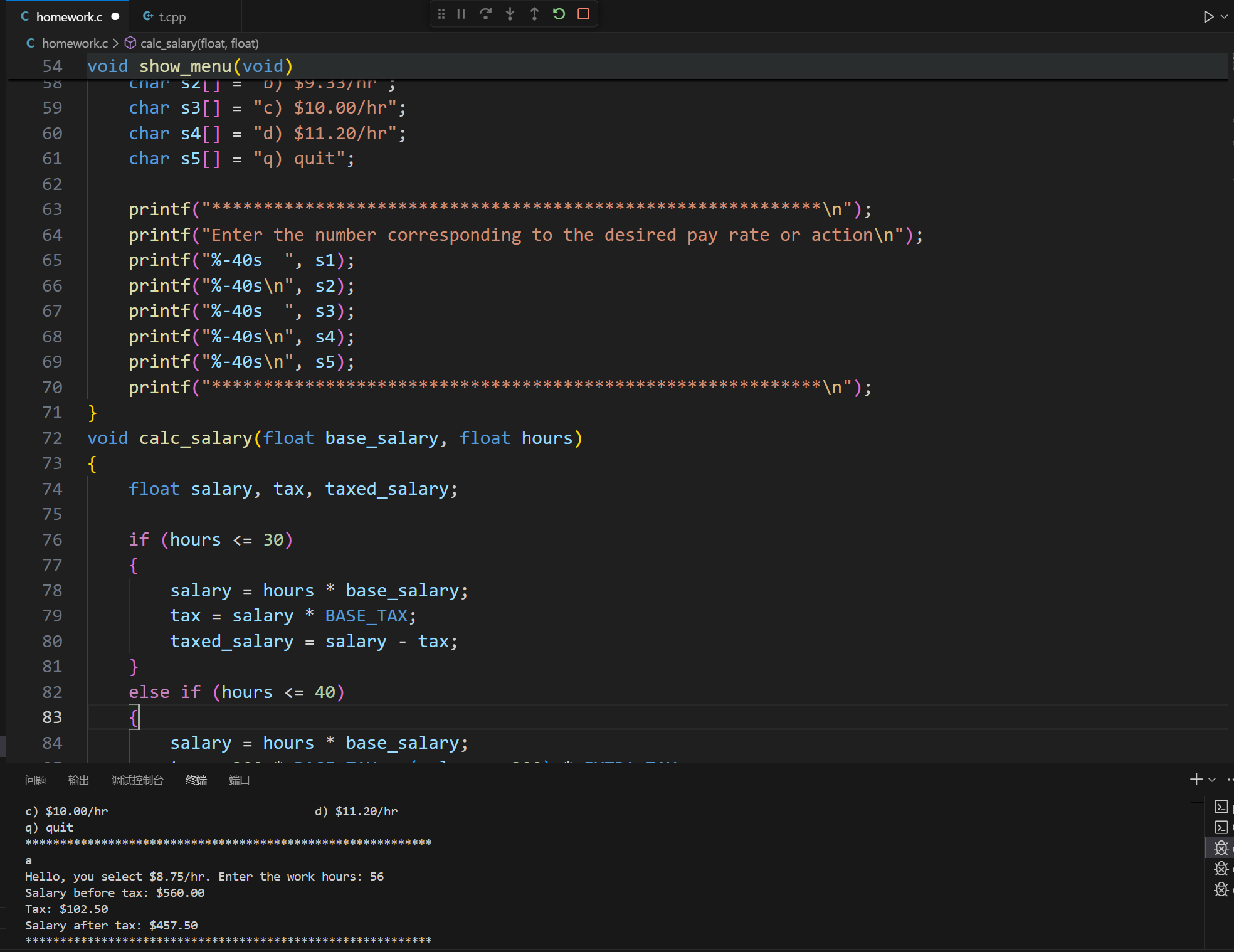Grab the debug toolbar drag handle
This screenshot has height=952, width=1234.
point(441,14)
